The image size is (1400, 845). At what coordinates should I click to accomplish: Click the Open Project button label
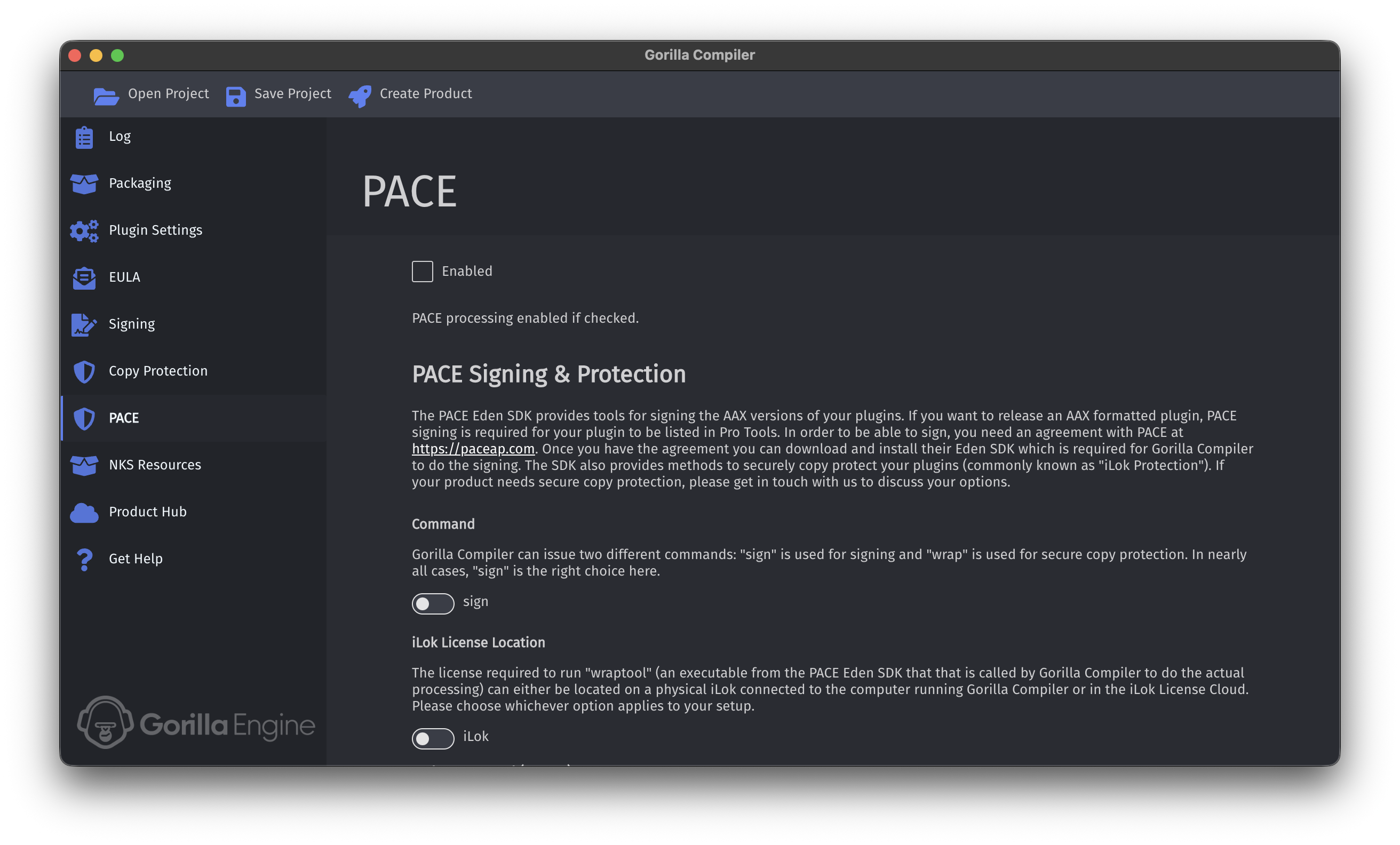pos(168,94)
